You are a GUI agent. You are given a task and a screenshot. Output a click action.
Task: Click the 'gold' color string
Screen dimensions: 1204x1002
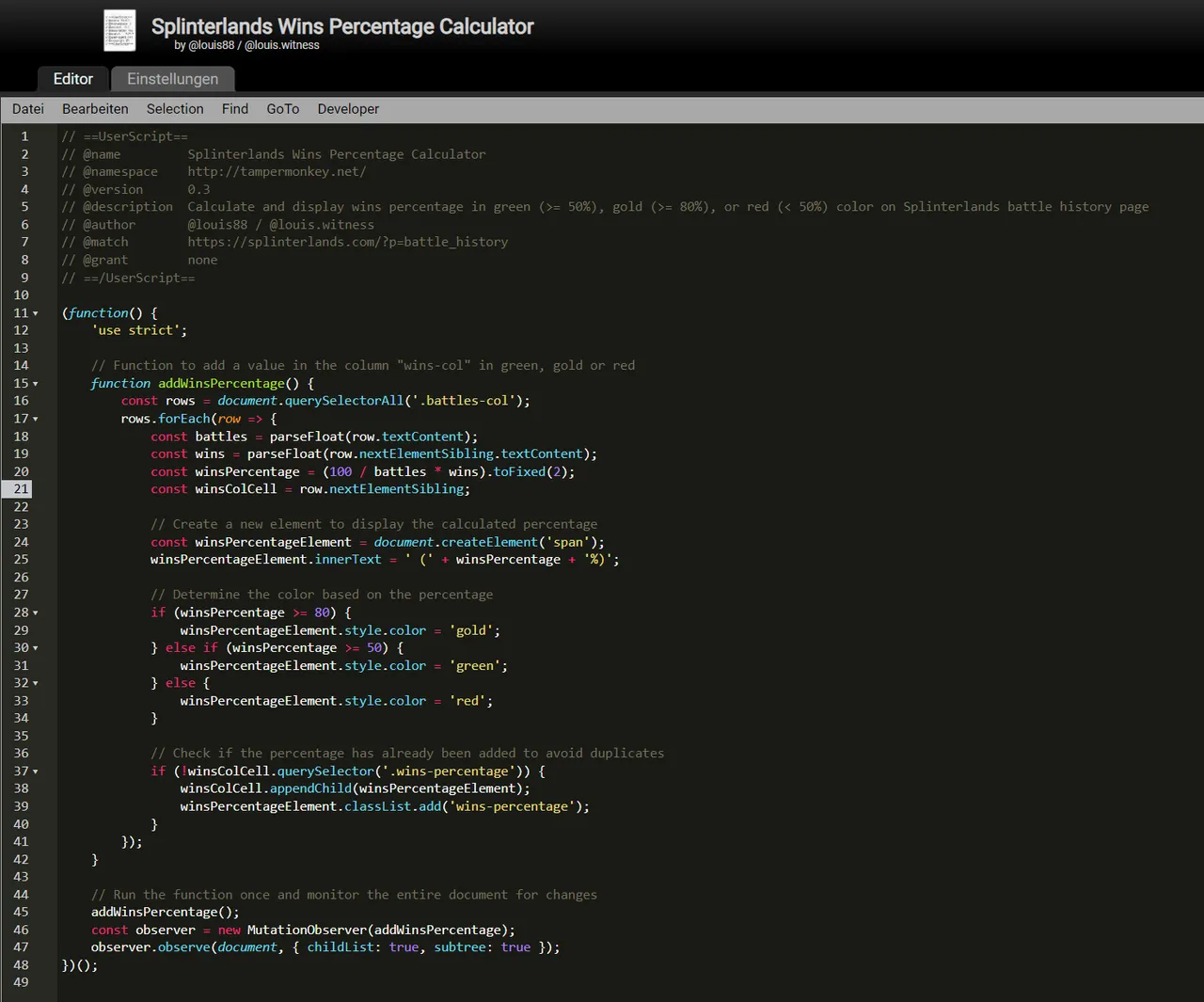point(471,630)
